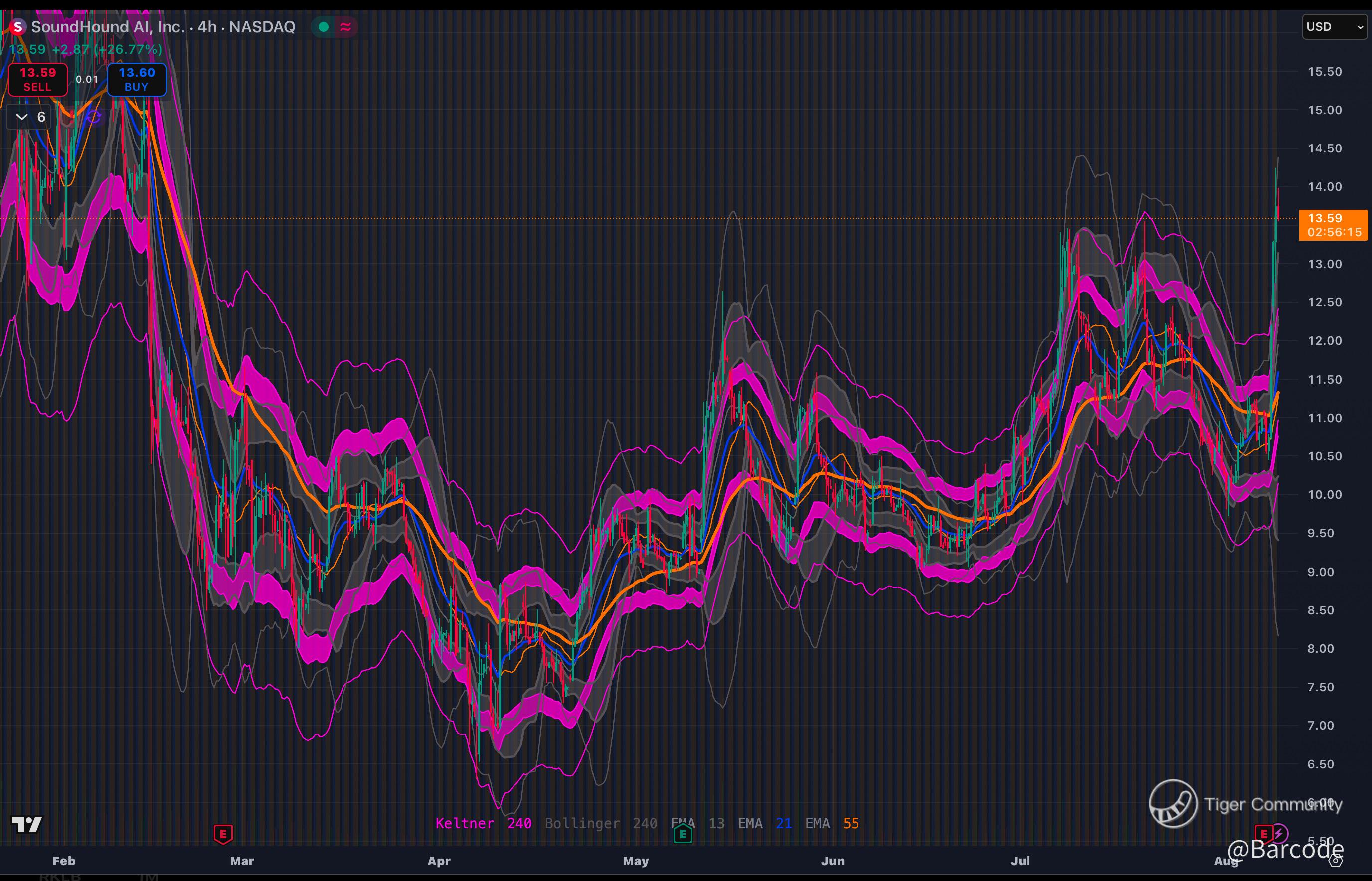Open the USD currency dropdown
The image size is (1372, 881).
point(1334,27)
